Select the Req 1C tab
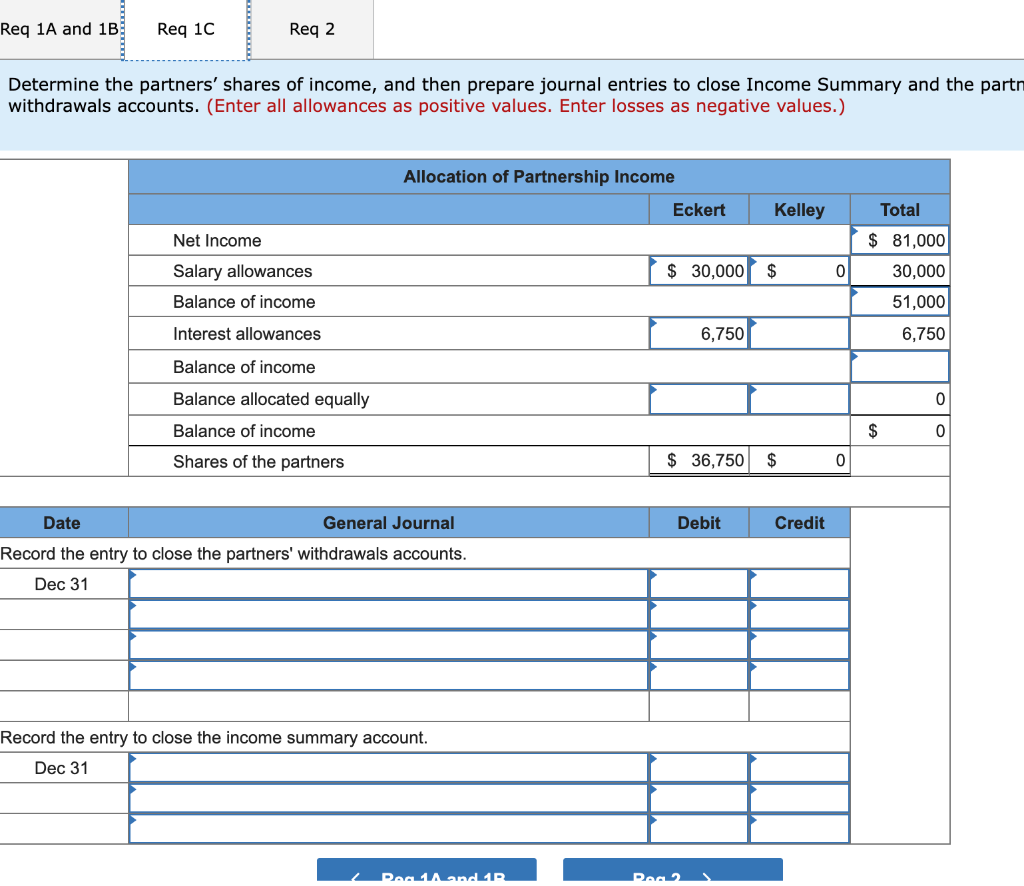This screenshot has width=1024, height=886. point(186,29)
